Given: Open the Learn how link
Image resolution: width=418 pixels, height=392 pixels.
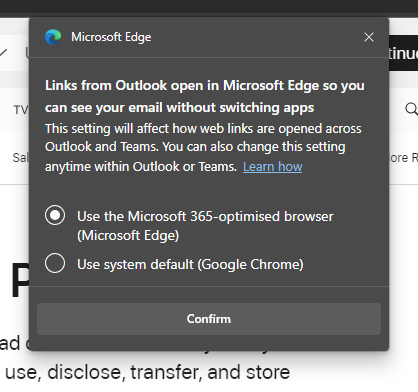Looking at the screenshot, I should click(272, 166).
